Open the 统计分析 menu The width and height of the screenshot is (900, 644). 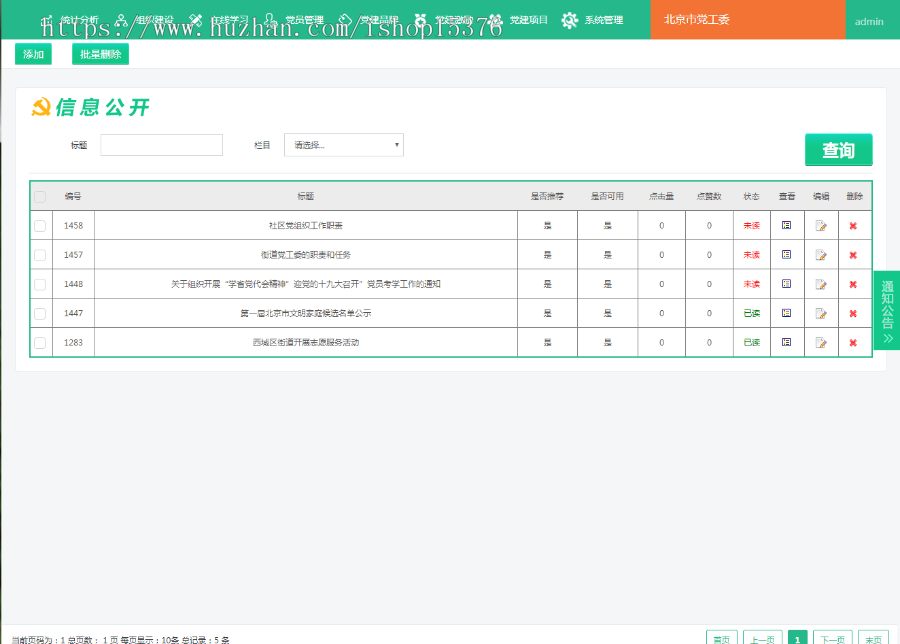pos(70,20)
